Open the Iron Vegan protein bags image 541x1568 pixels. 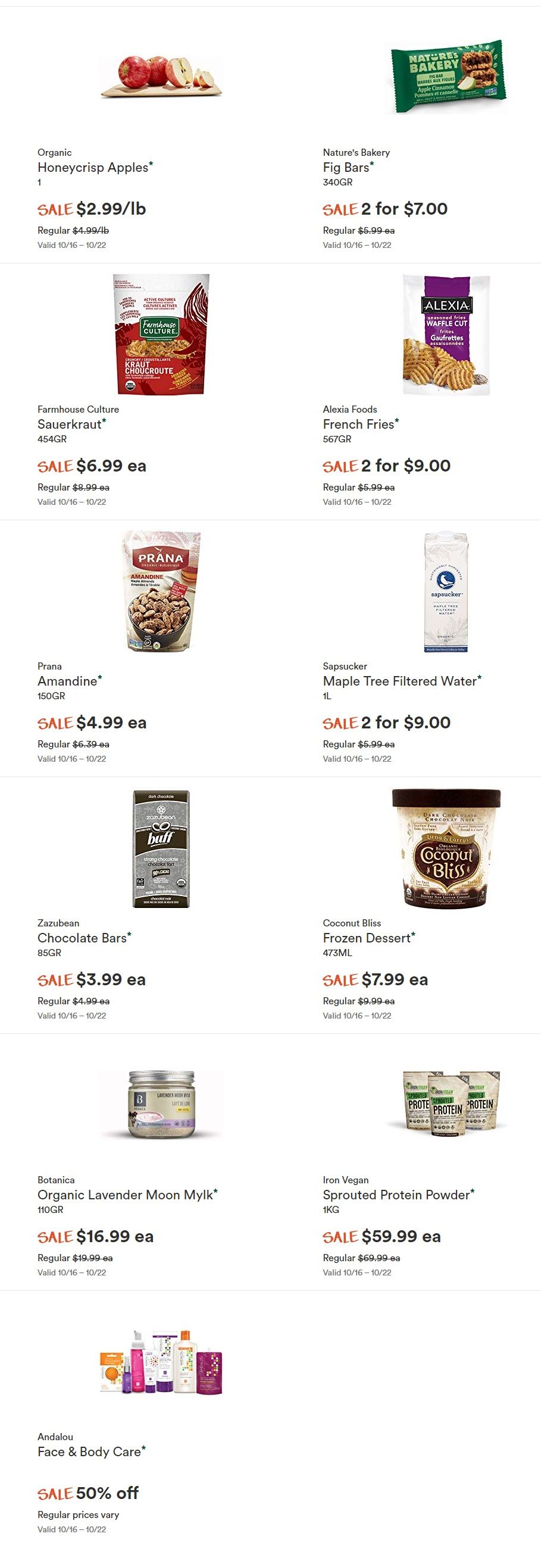click(x=446, y=1105)
